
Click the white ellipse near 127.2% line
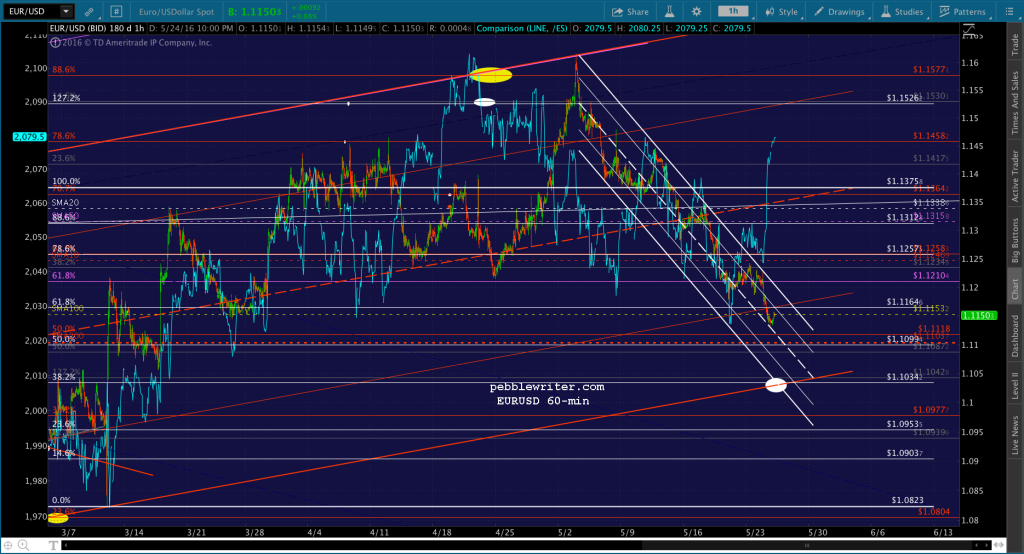click(x=484, y=102)
